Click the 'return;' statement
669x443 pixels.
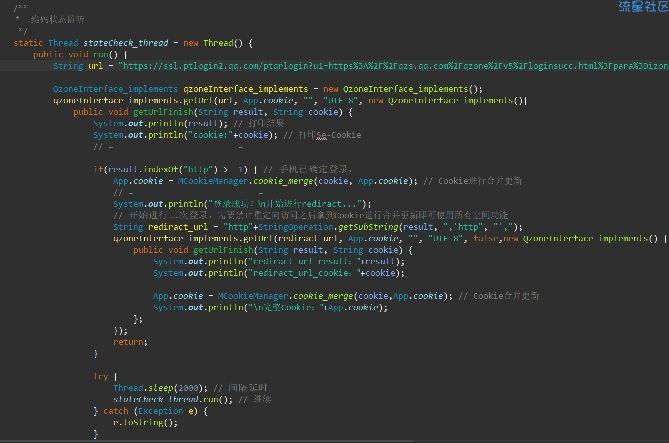click(130, 342)
